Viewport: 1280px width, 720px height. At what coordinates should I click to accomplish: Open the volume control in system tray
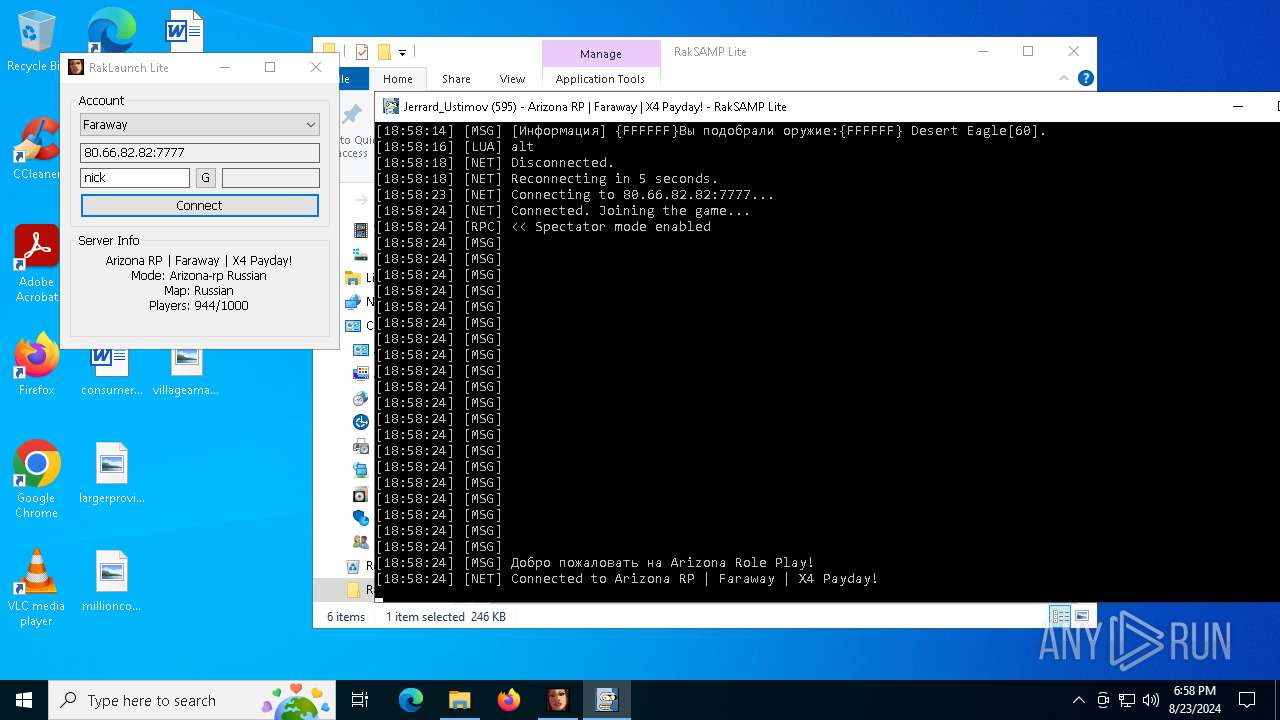1151,700
